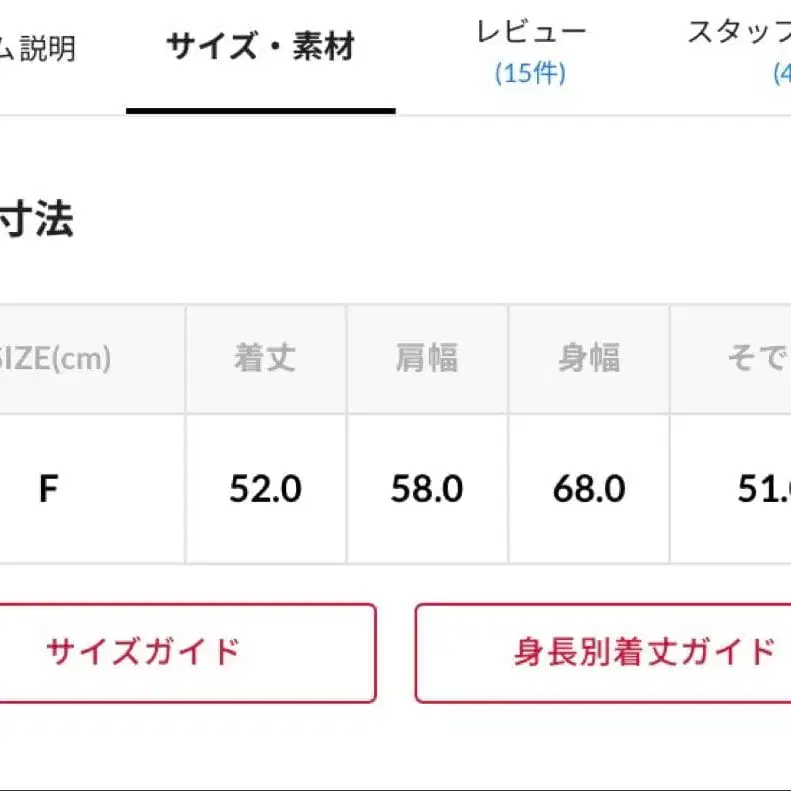This screenshot has height=791, width=791.
Task: Select the サイズ・素材 tab
Action: (x=261, y=46)
